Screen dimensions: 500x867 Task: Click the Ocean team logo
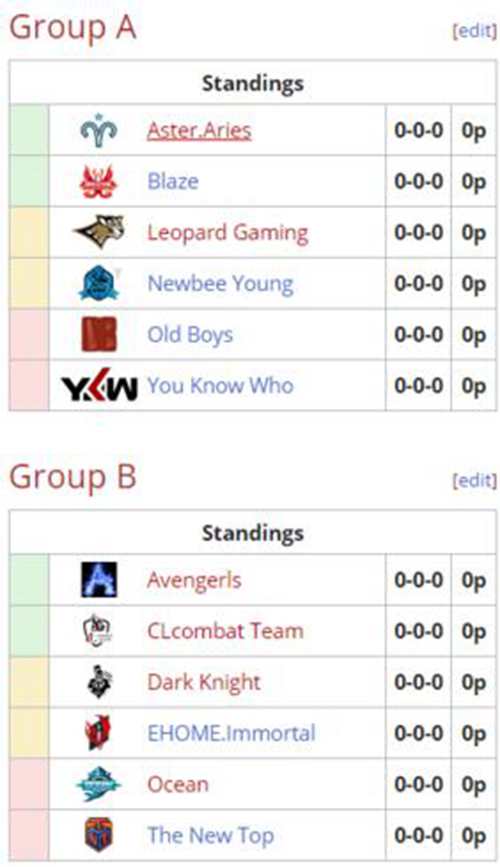point(98,784)
